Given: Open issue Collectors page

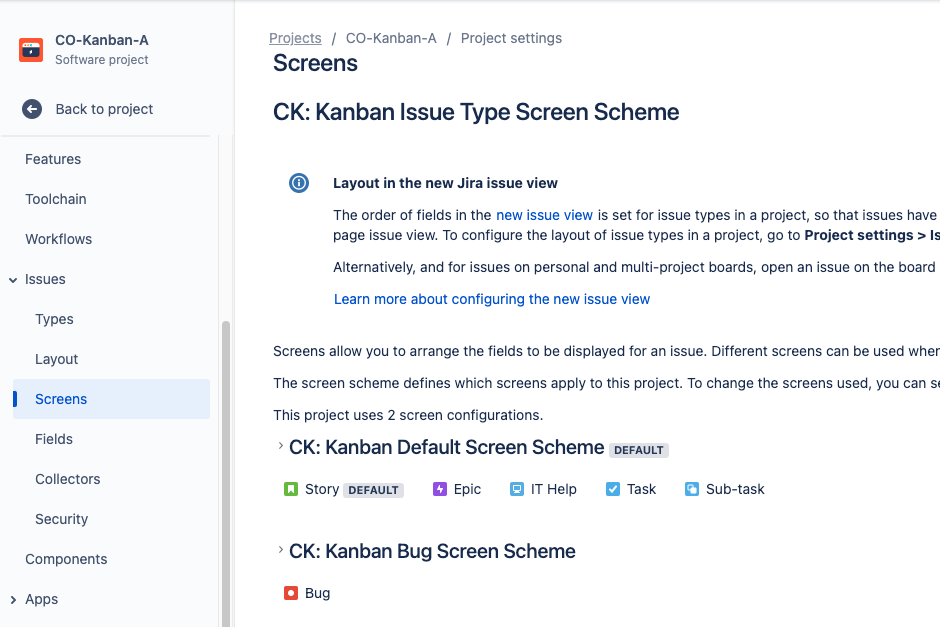Looking at the screenshot, I should [x=68, y=480].
